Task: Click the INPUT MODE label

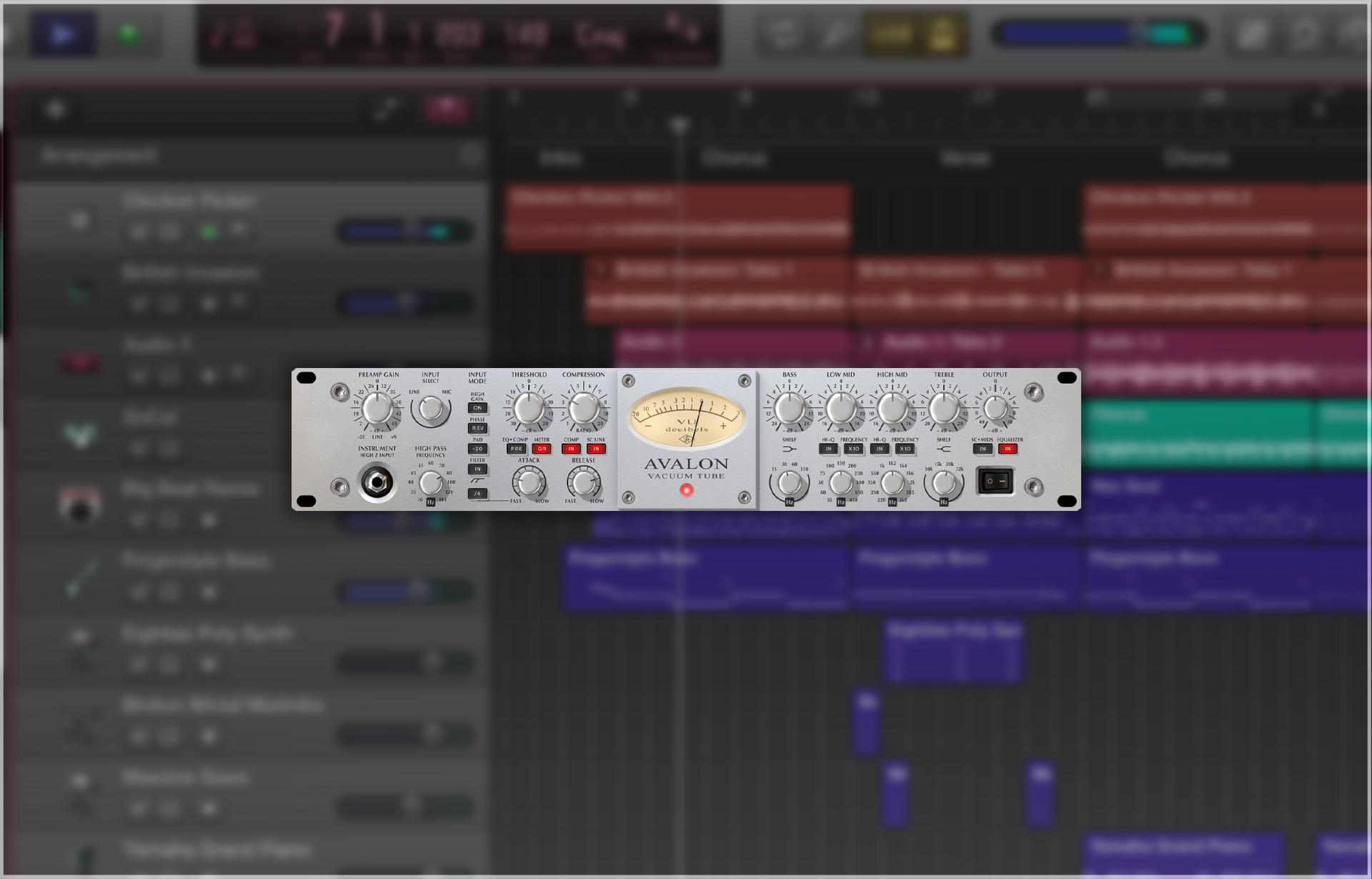Action: (477, 377)
